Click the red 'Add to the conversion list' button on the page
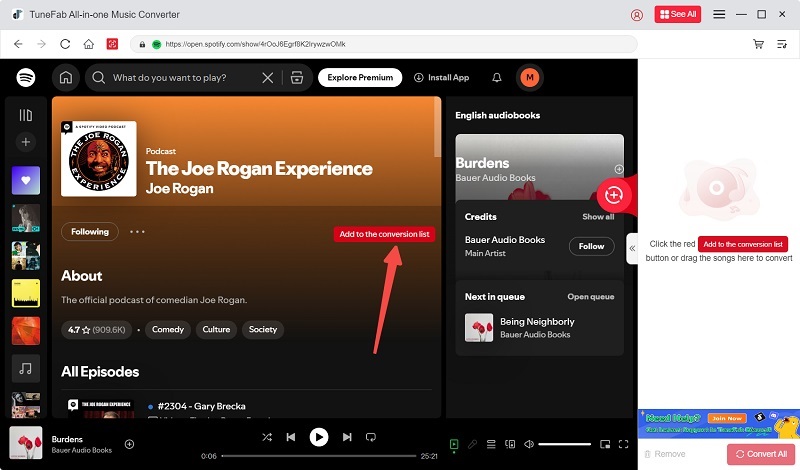Screen dimensions: 800x470 click(384, 234)
